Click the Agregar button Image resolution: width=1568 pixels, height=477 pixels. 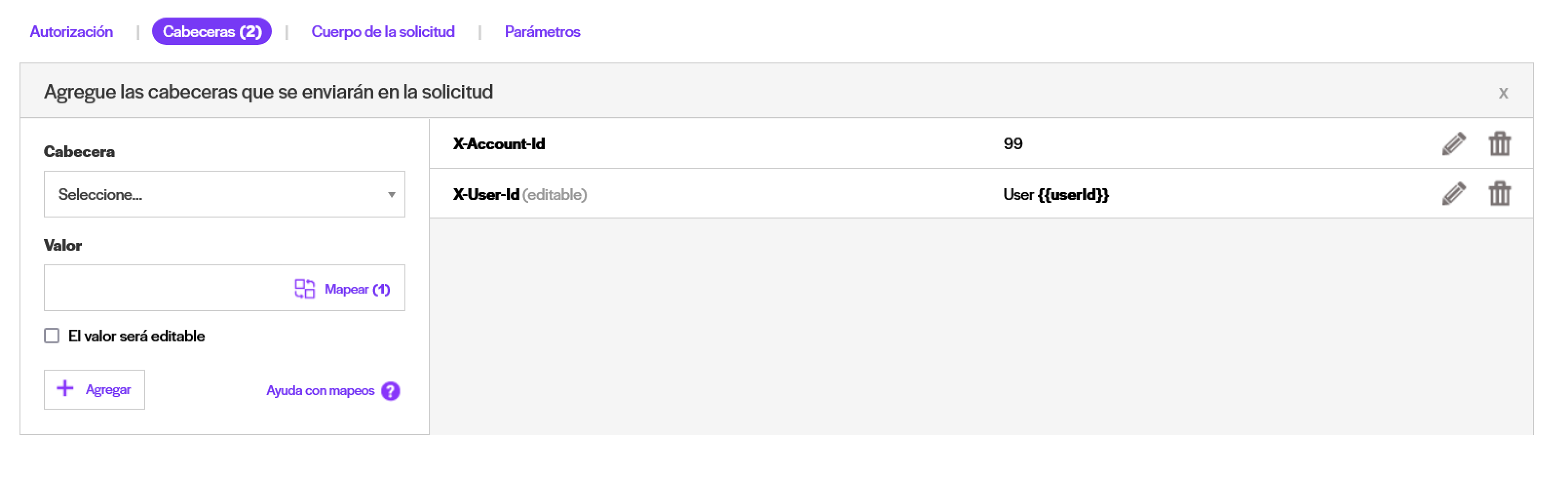pos(95,390)
